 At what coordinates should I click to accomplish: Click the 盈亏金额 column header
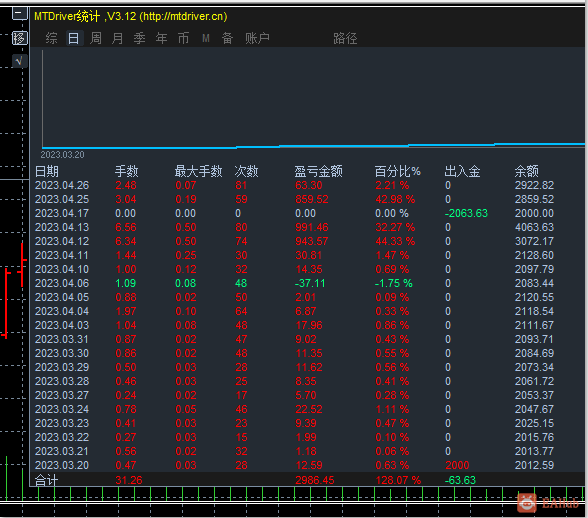coord(318,171)
